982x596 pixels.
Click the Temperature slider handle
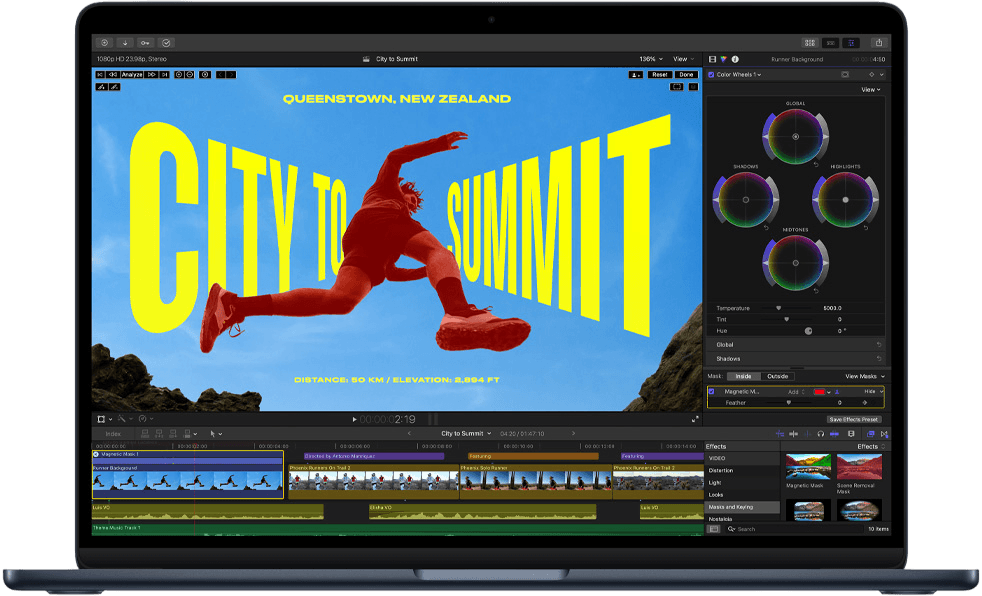(x=778, y=308)
